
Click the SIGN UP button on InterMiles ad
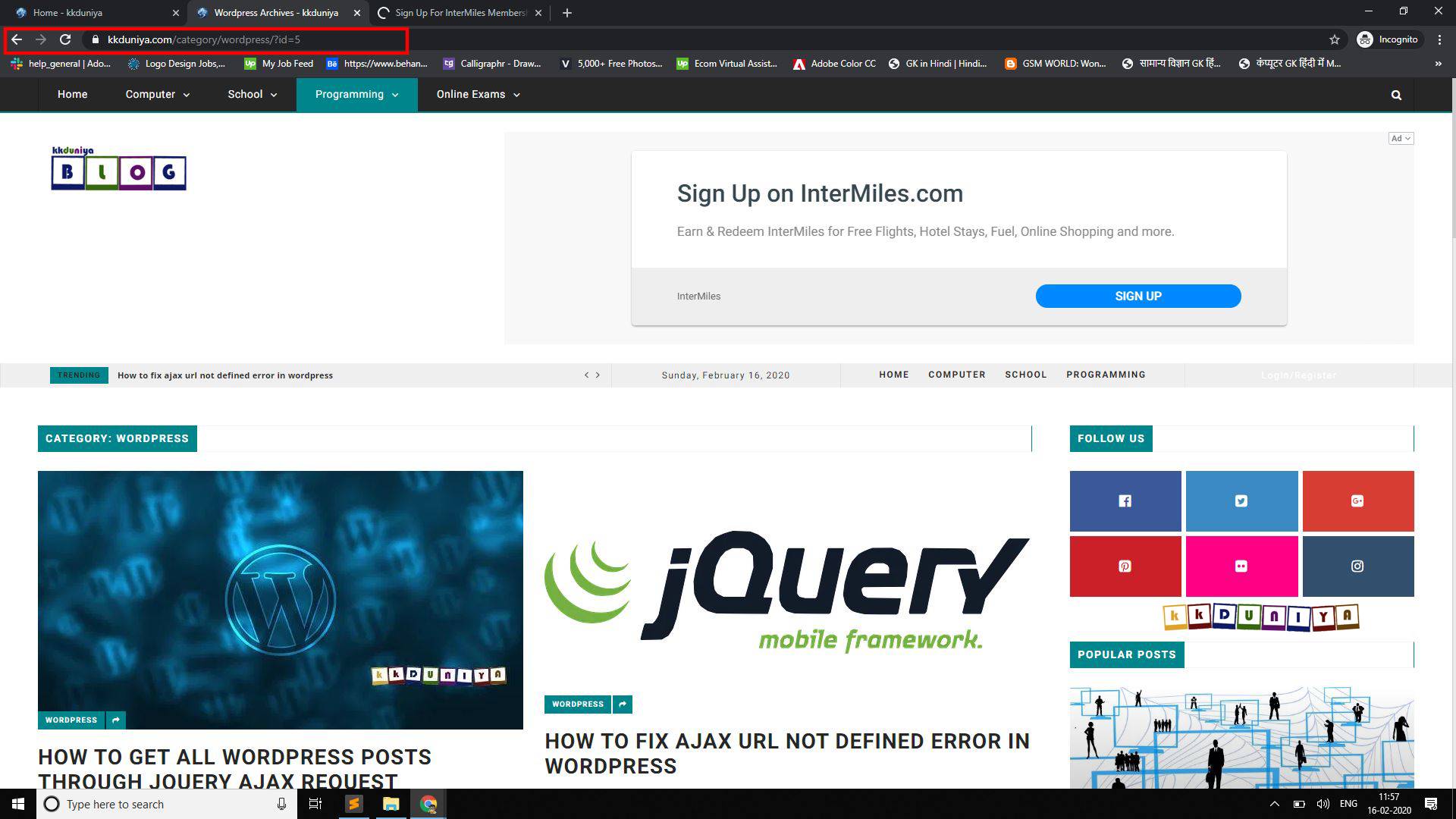[1138, 296]
